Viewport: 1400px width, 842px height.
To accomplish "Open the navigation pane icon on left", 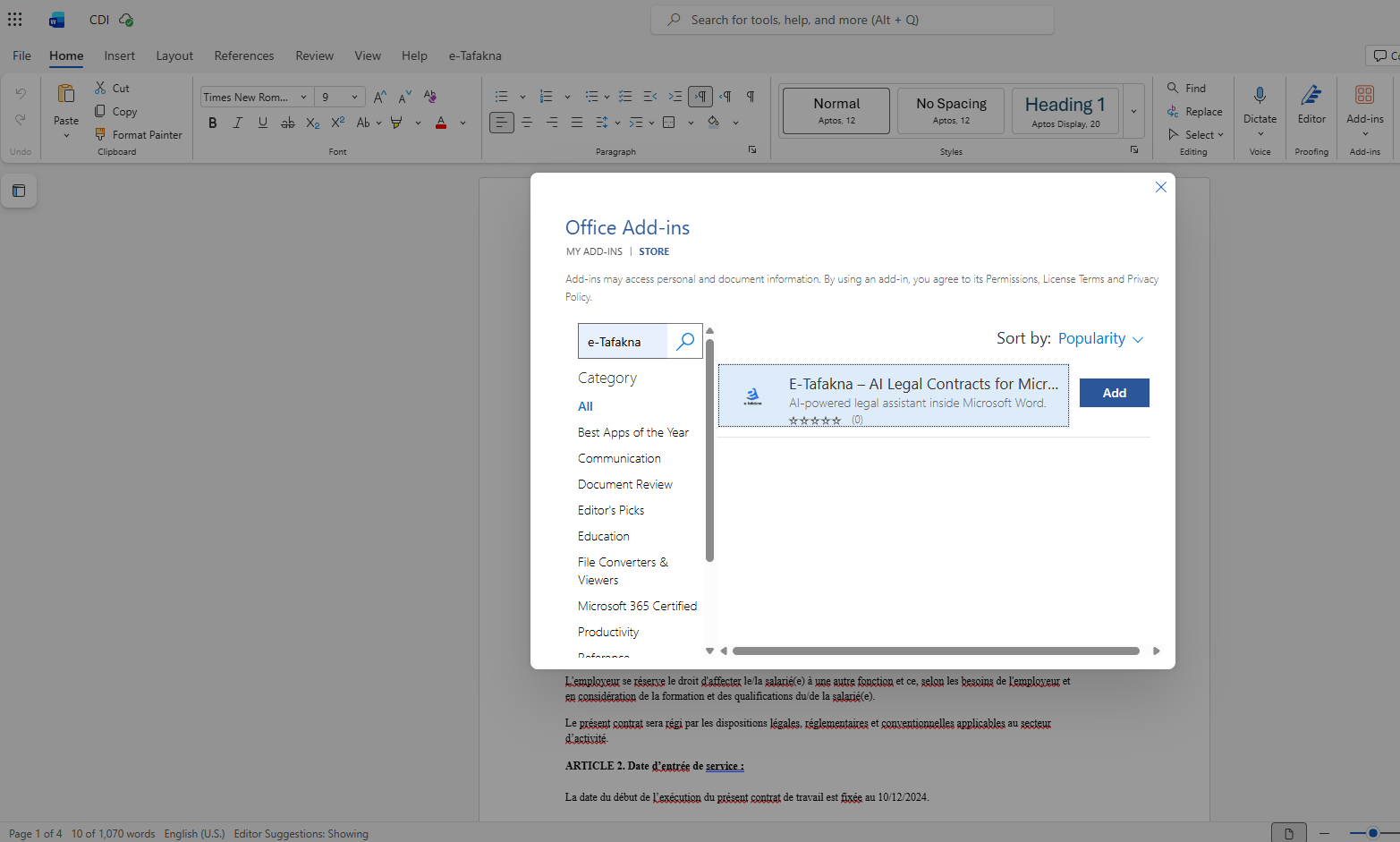I will 19,191.
